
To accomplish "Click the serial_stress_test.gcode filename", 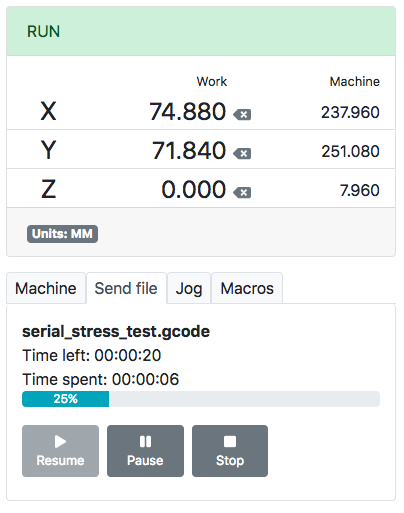I will (116, 332).
